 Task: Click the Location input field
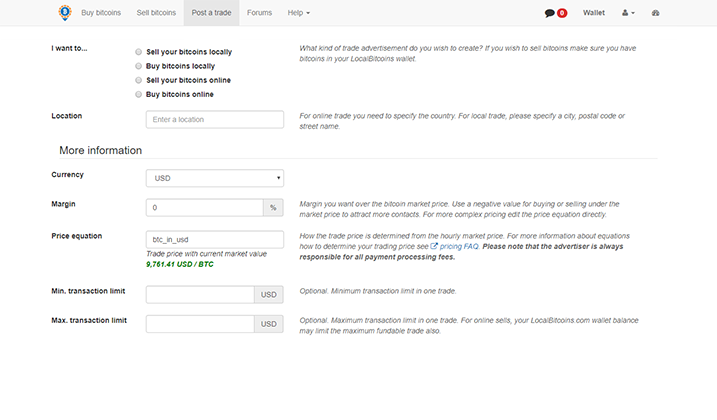coord(214,120)
